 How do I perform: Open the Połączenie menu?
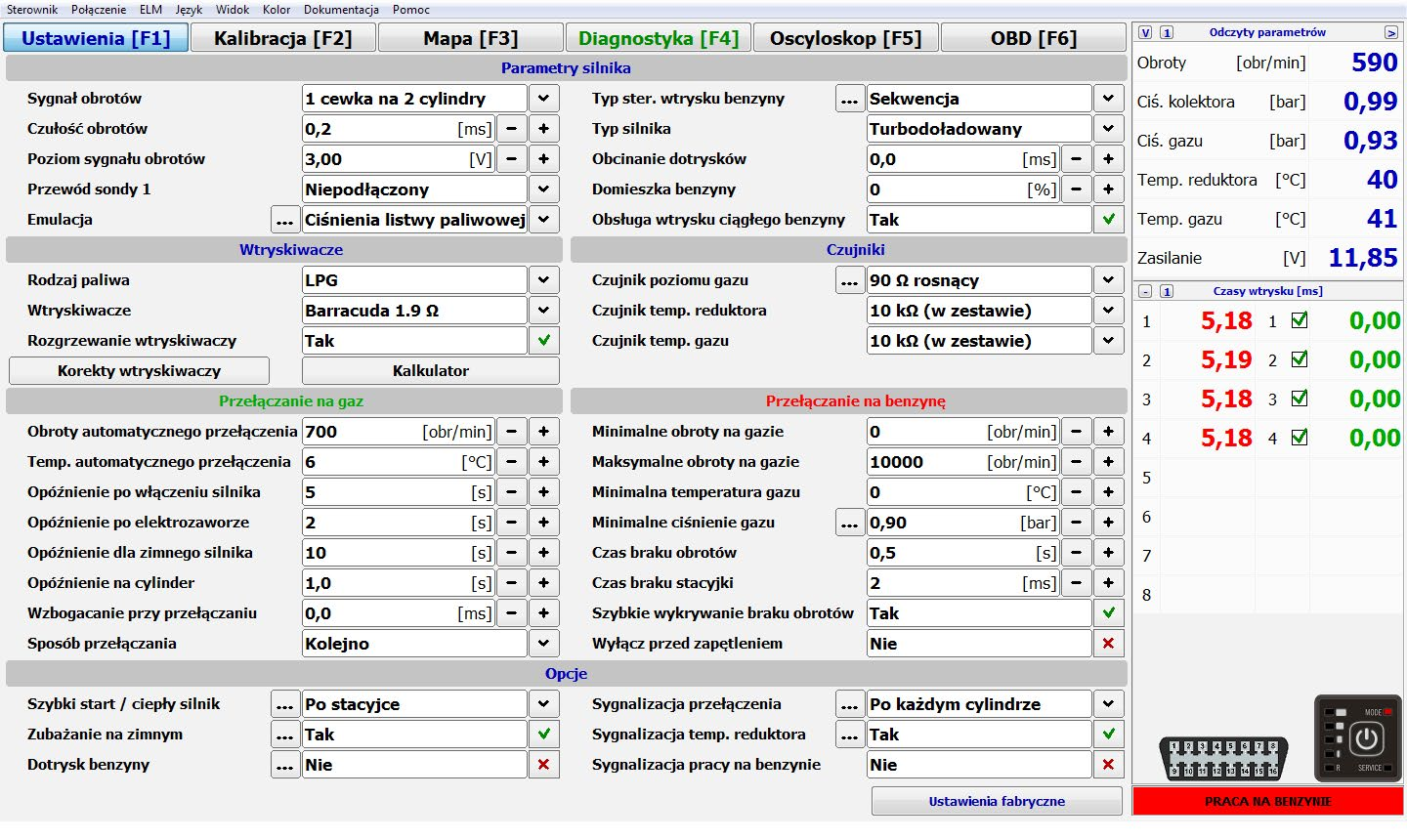[99, 9]
